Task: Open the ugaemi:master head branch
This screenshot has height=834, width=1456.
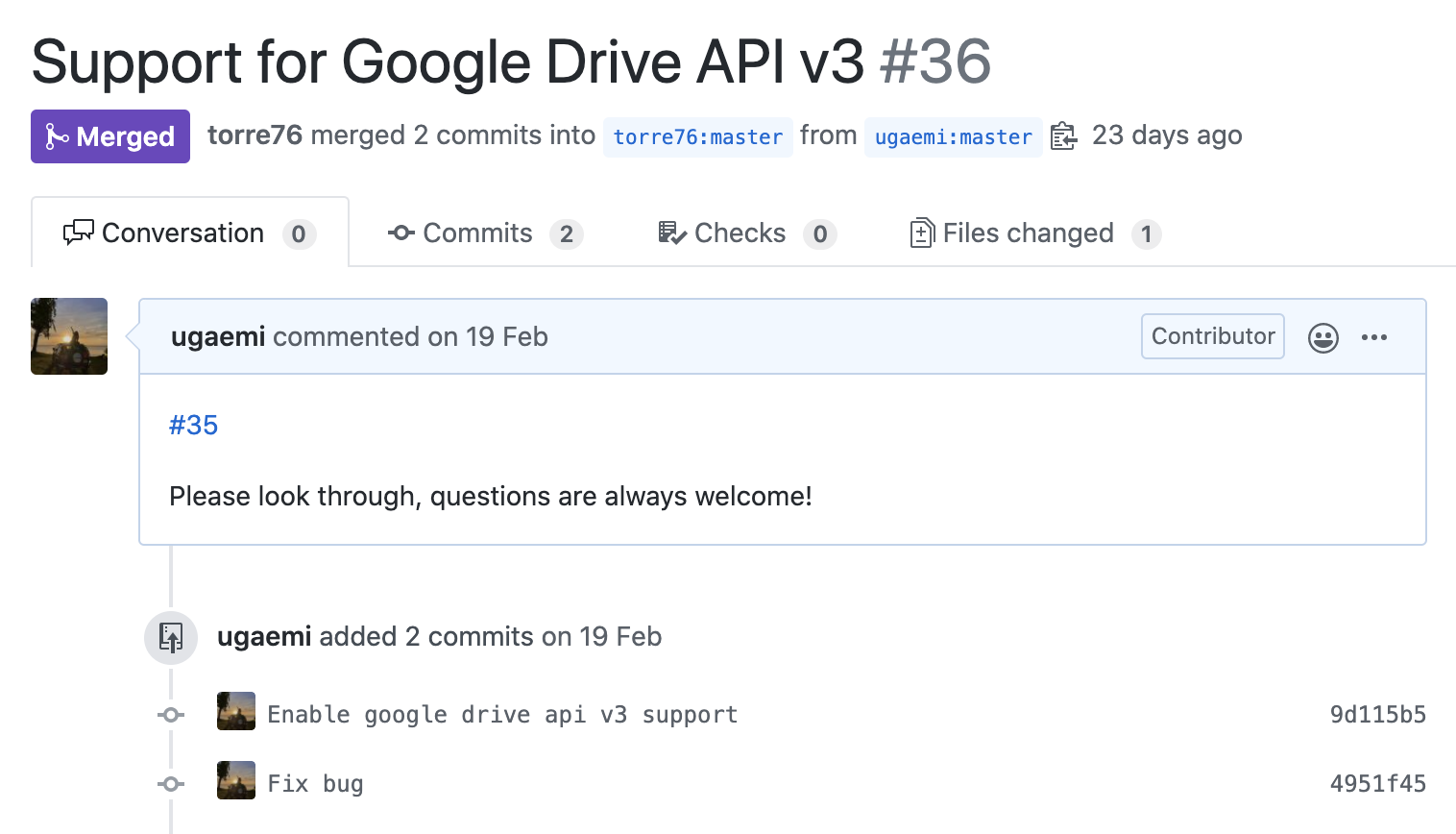Action: coord(953,136)
